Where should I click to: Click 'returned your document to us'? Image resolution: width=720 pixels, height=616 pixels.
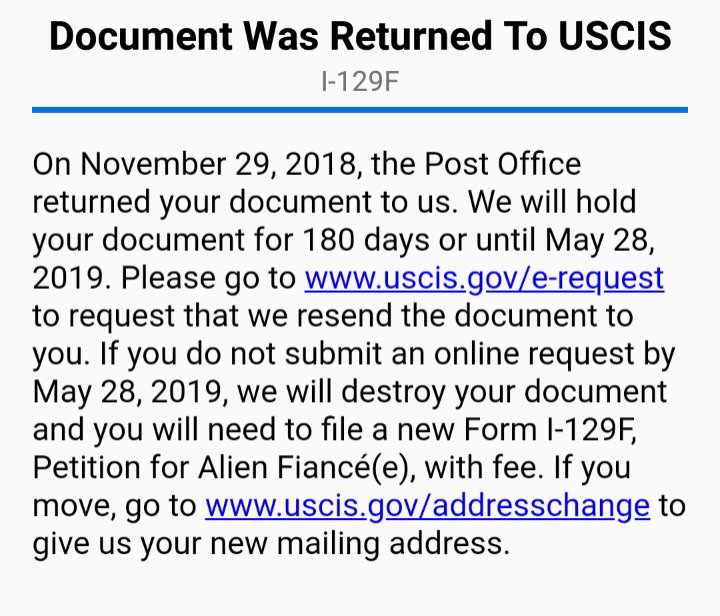[x=245, y=202]
